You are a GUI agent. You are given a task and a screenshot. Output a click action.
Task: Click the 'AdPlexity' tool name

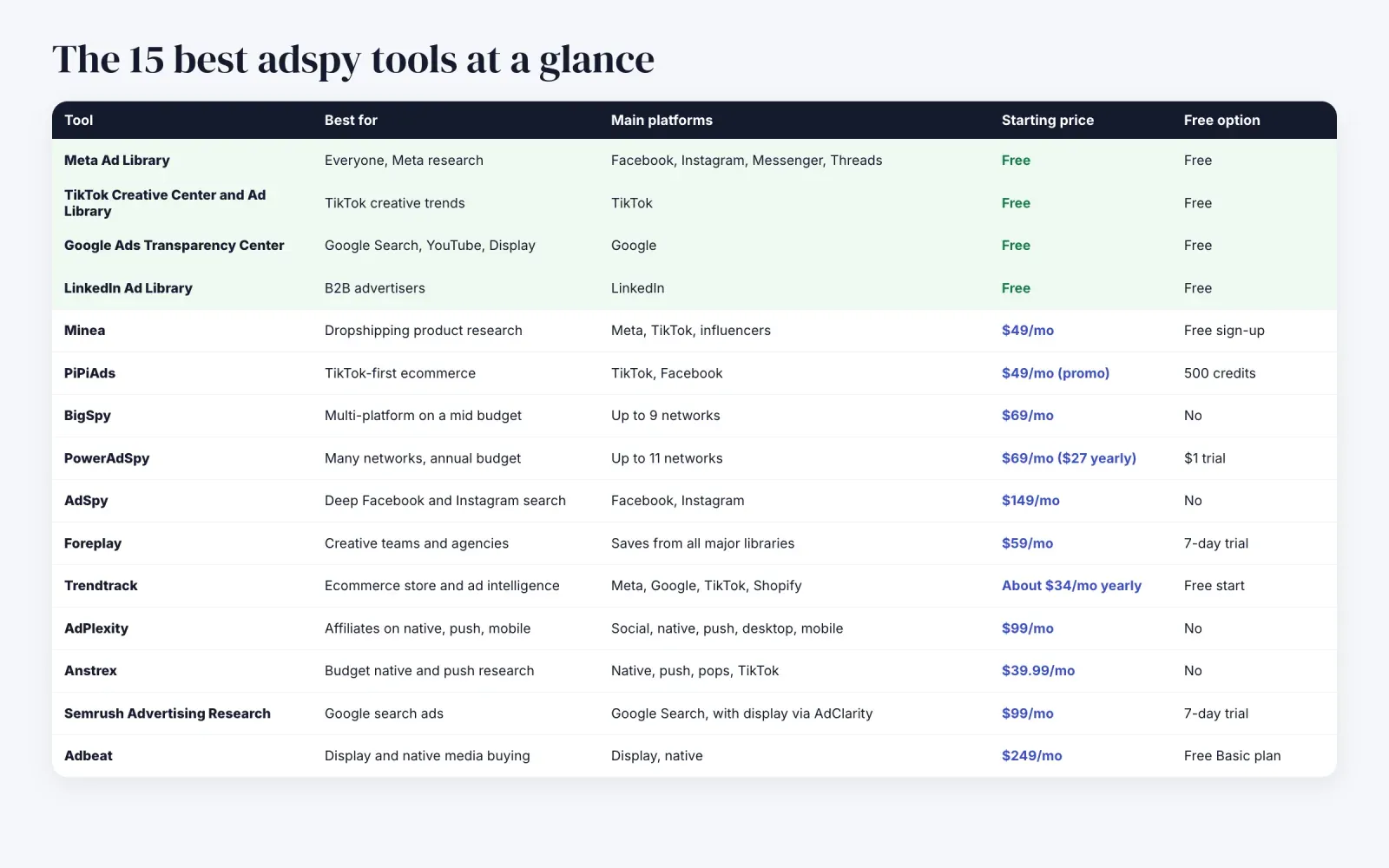(x=96, y=628)
